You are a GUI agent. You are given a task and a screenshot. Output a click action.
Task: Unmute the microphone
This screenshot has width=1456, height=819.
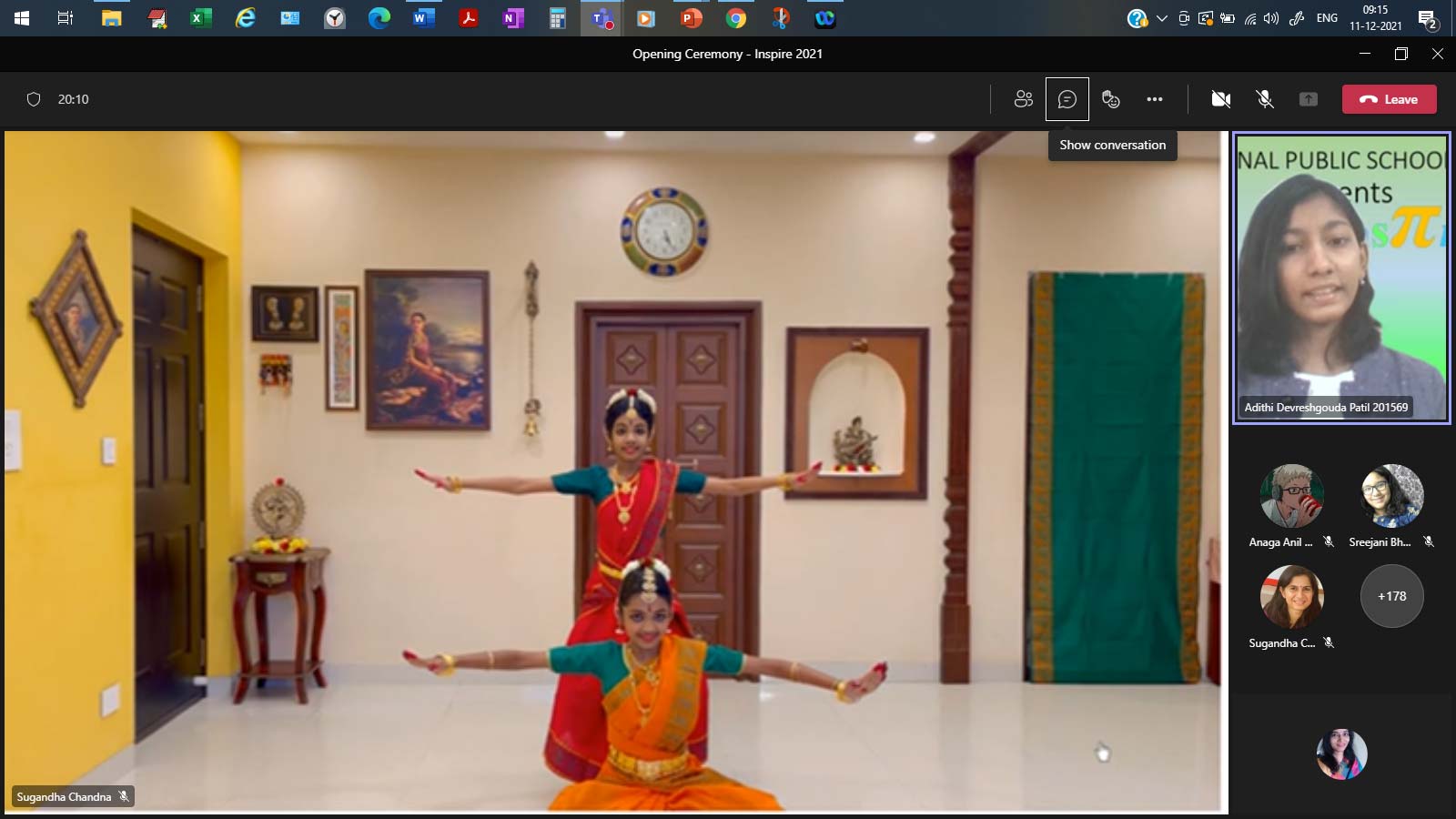click(x=1264, y=99)
